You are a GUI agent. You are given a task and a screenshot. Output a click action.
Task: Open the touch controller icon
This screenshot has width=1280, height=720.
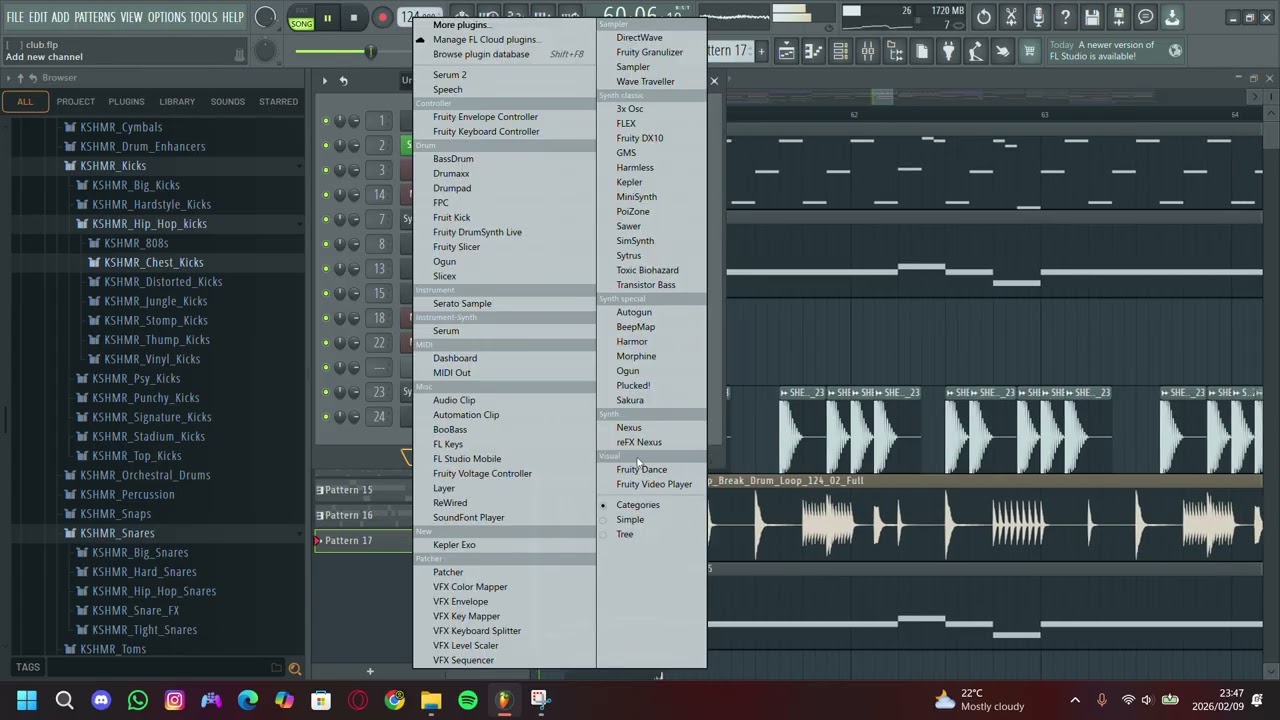coord(1002,52)
